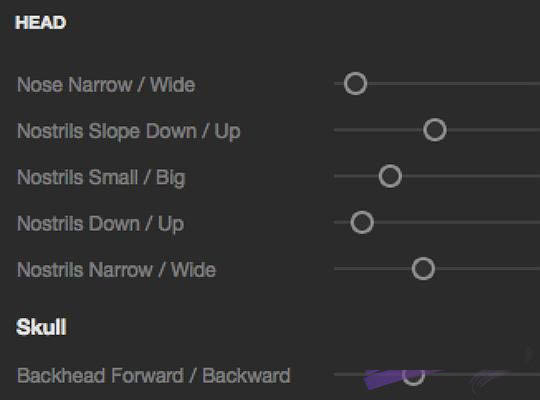Select the Nostrils Down / Up label
Image resolution: width=540 pixels, height=400 pixels.
coord(101,224)
